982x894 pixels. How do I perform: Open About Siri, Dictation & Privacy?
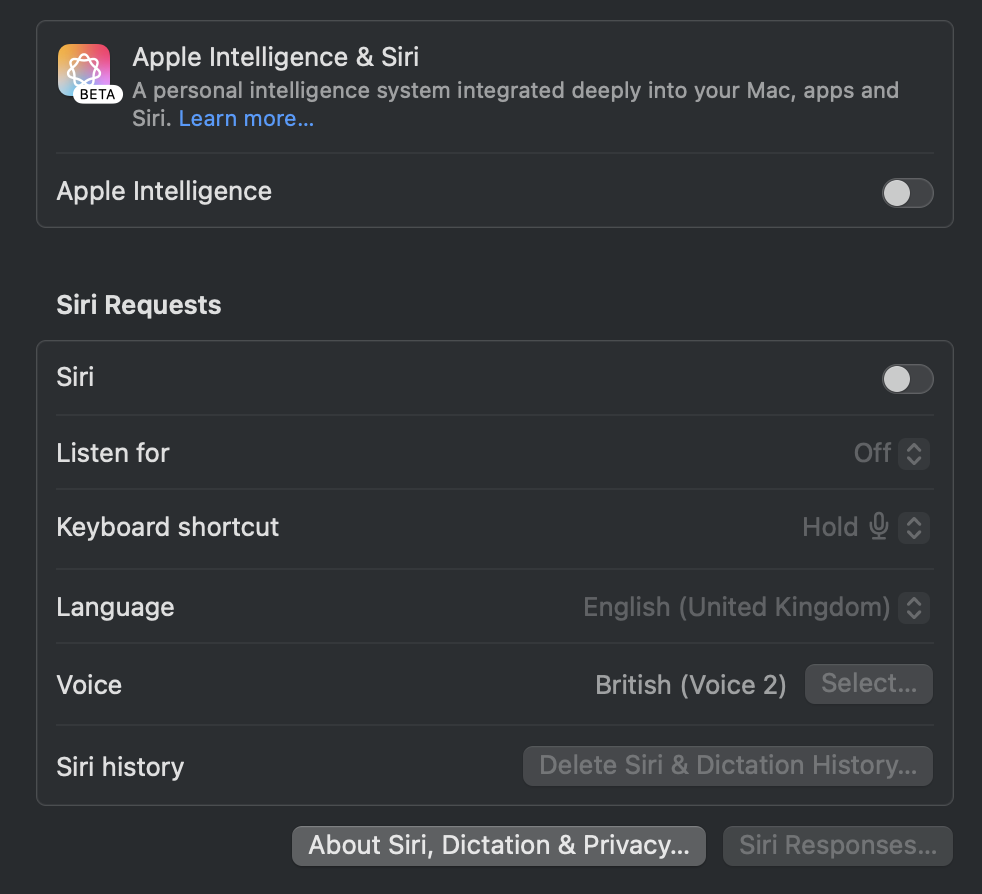tap(499, 846)
